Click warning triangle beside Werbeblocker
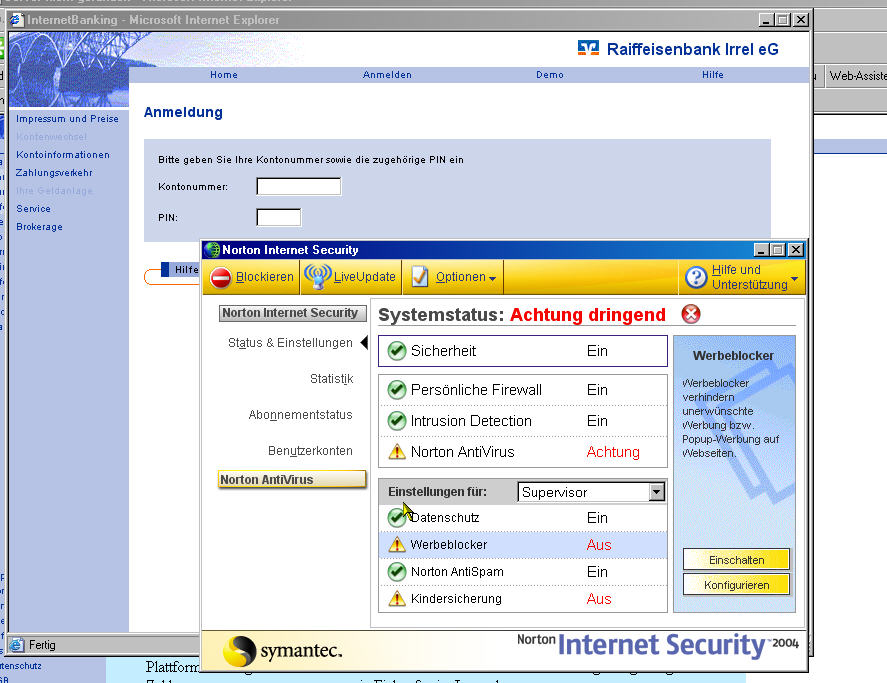The height and width of the screenshot is (683, 887). point(397,544)
